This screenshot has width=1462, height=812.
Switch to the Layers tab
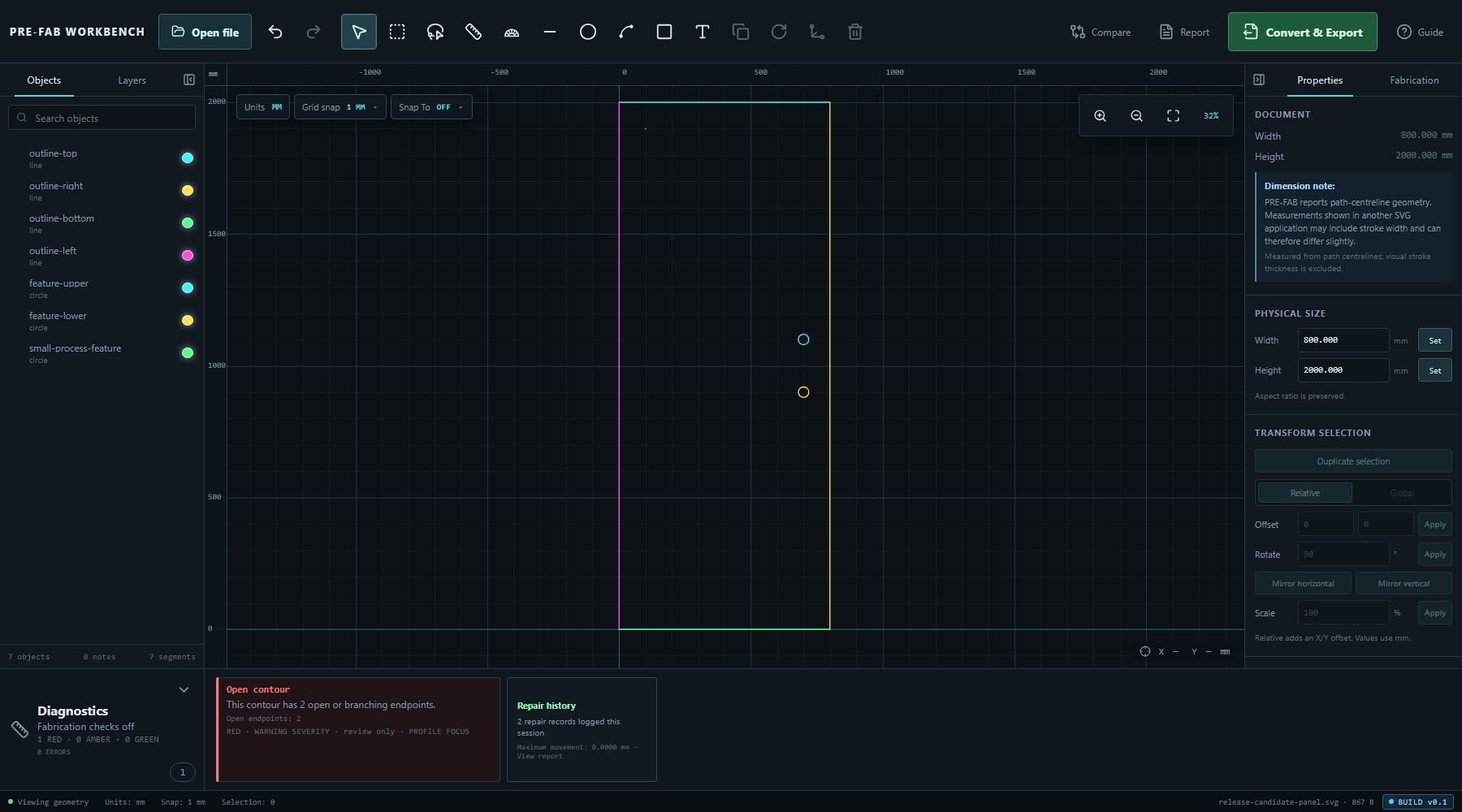132,80
